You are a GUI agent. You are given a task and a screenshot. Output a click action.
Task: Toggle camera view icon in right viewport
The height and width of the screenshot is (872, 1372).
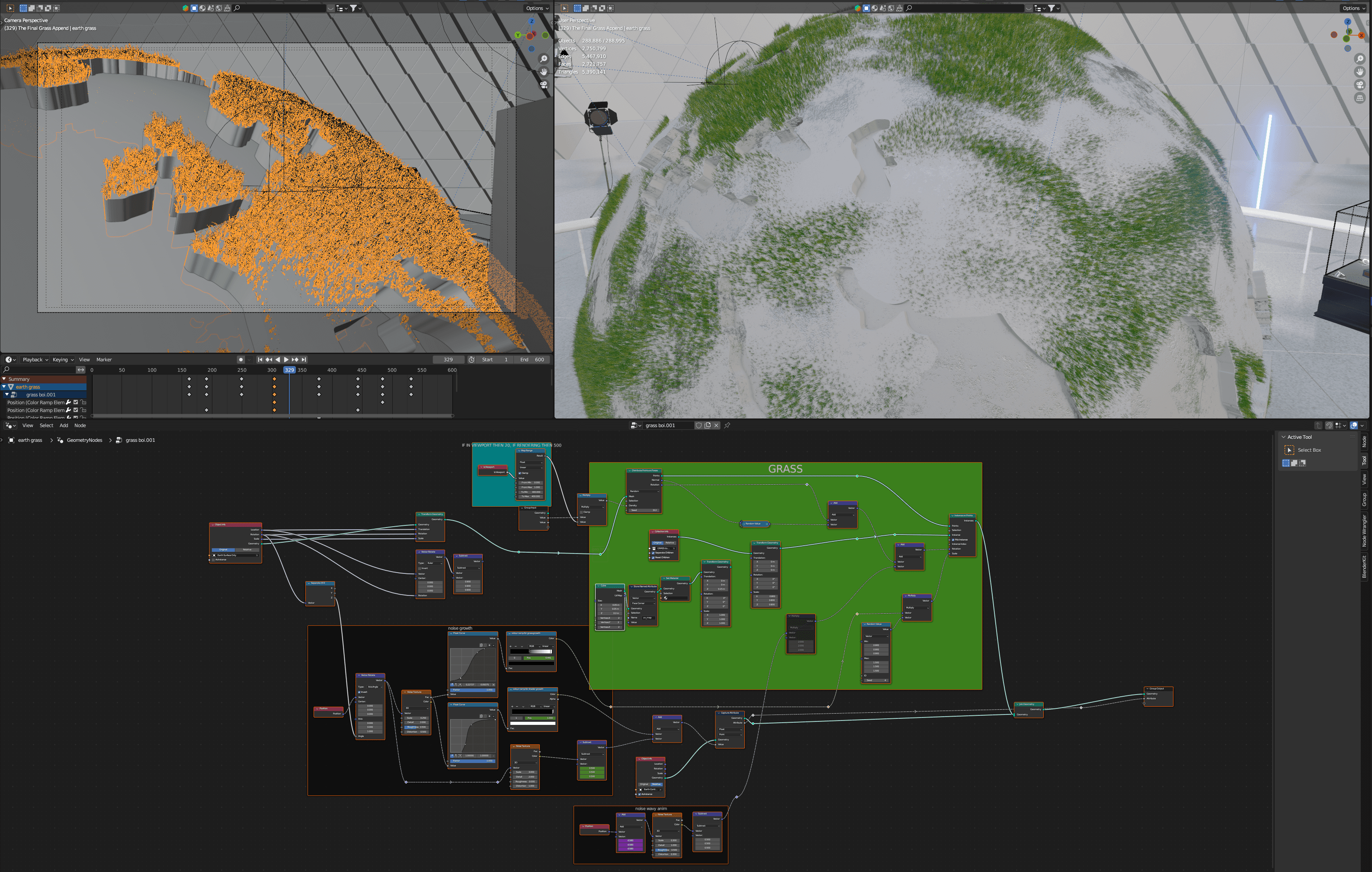[1359, 85]
